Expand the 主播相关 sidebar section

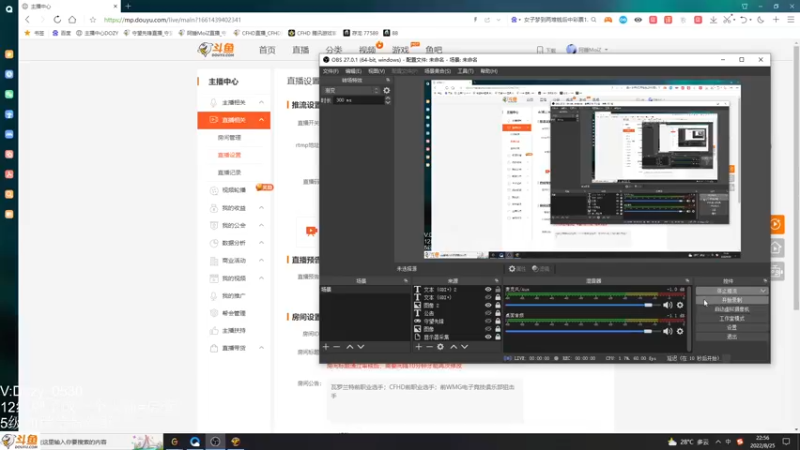[261, 103]
